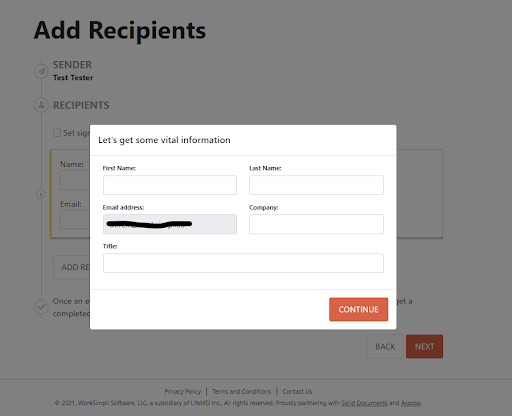Open the Solid Documents link

[x=364, y=403]
